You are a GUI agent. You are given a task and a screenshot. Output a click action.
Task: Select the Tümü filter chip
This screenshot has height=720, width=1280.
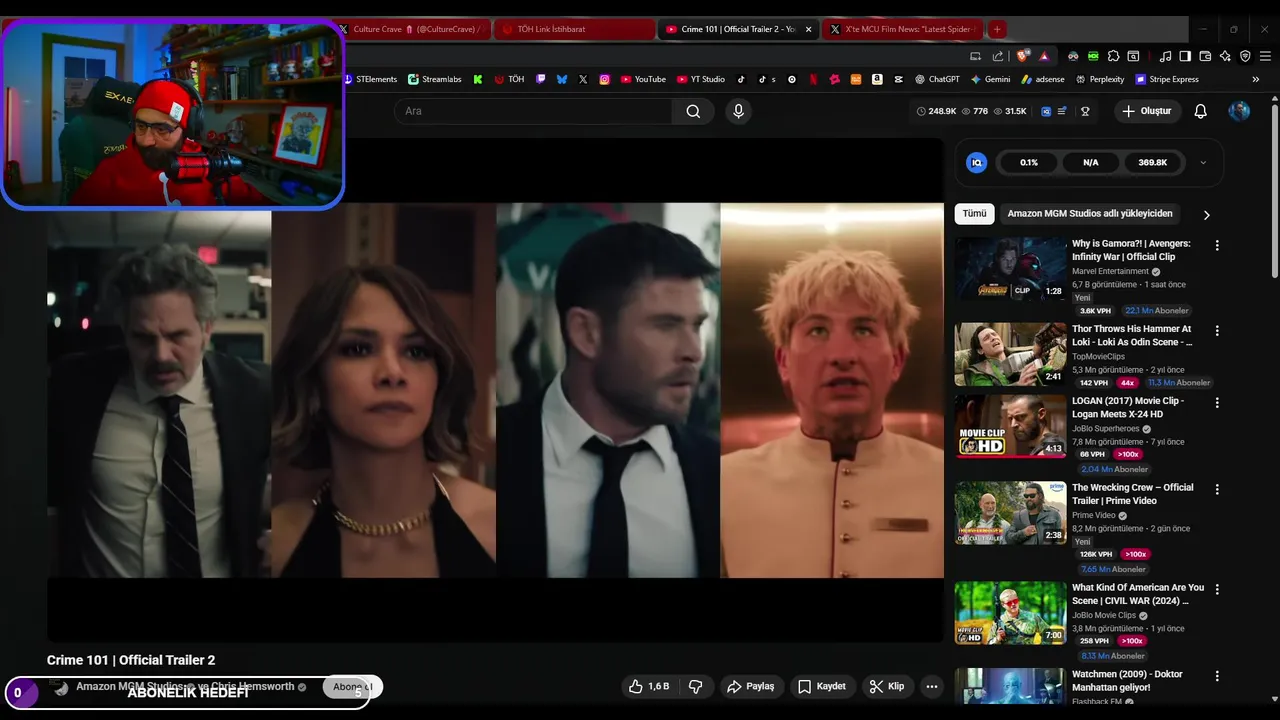coord(974,213)
